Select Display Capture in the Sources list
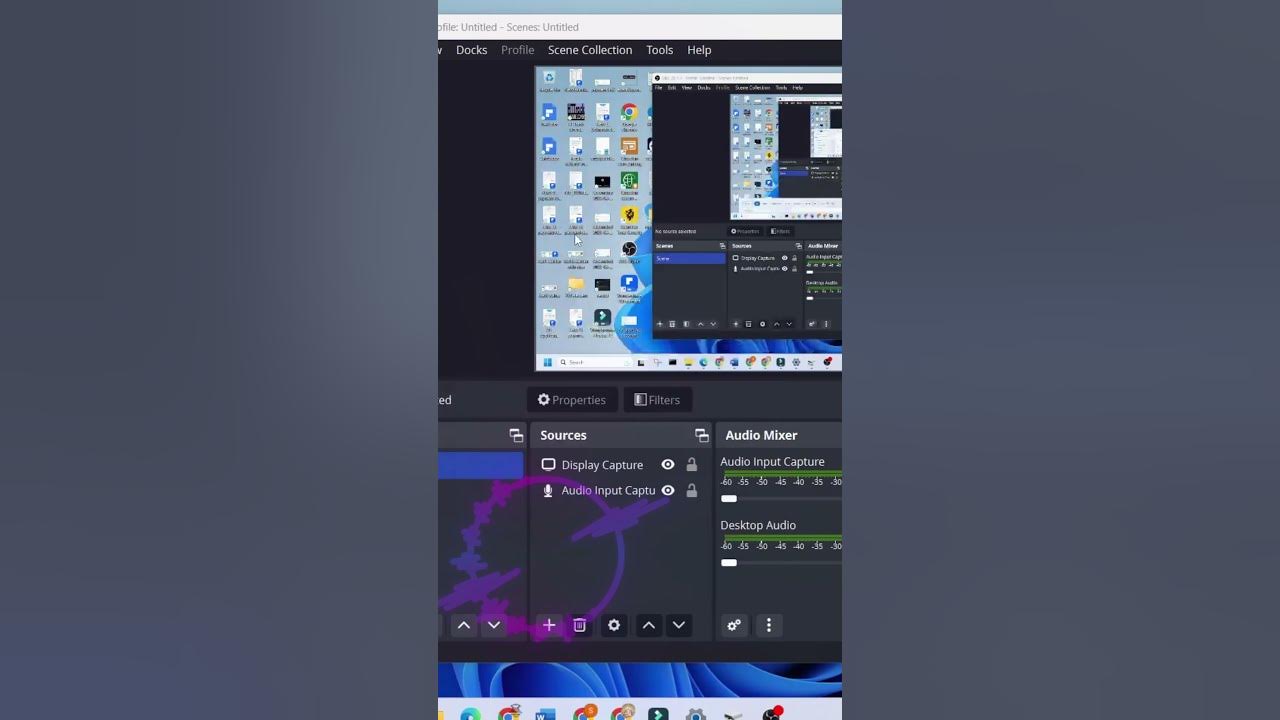Image resolution: width=1280 pixels, height=720 pixels. 601,465
